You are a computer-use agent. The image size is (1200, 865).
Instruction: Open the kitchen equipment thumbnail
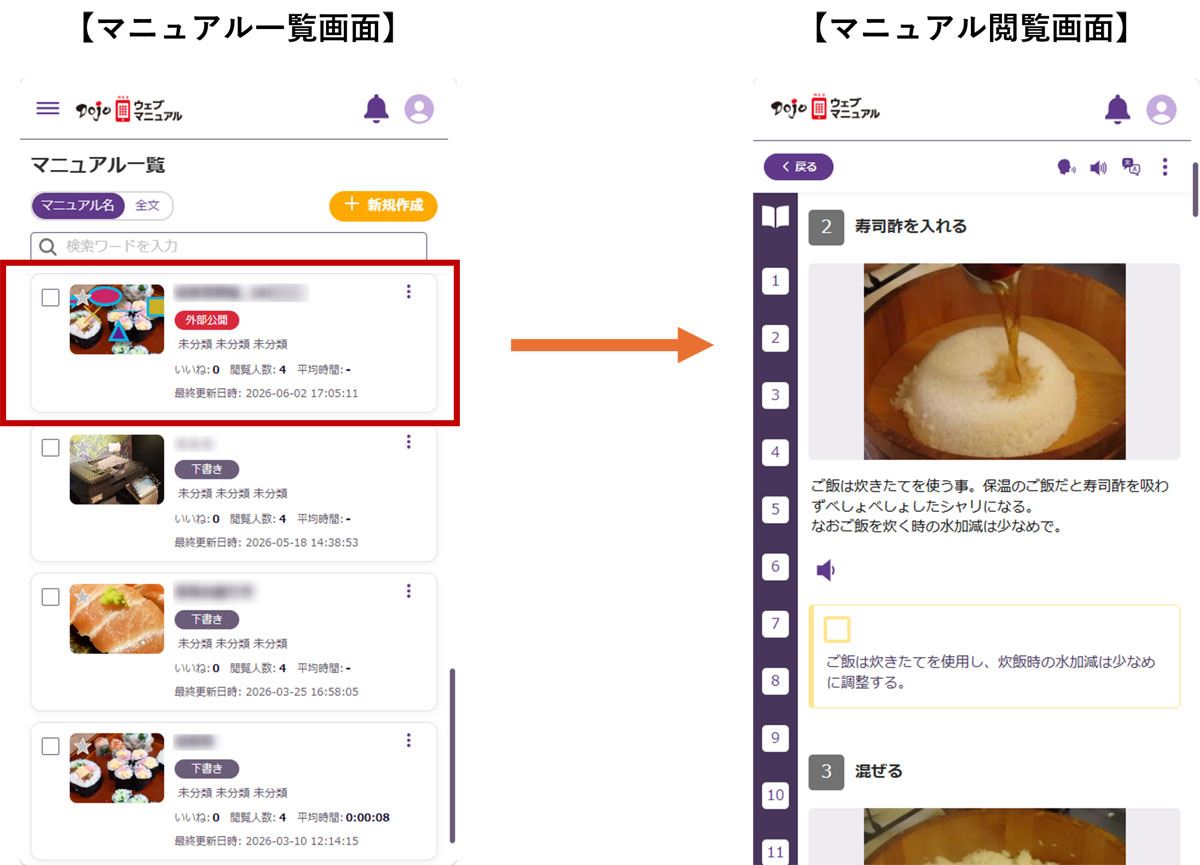click(117, 469)
